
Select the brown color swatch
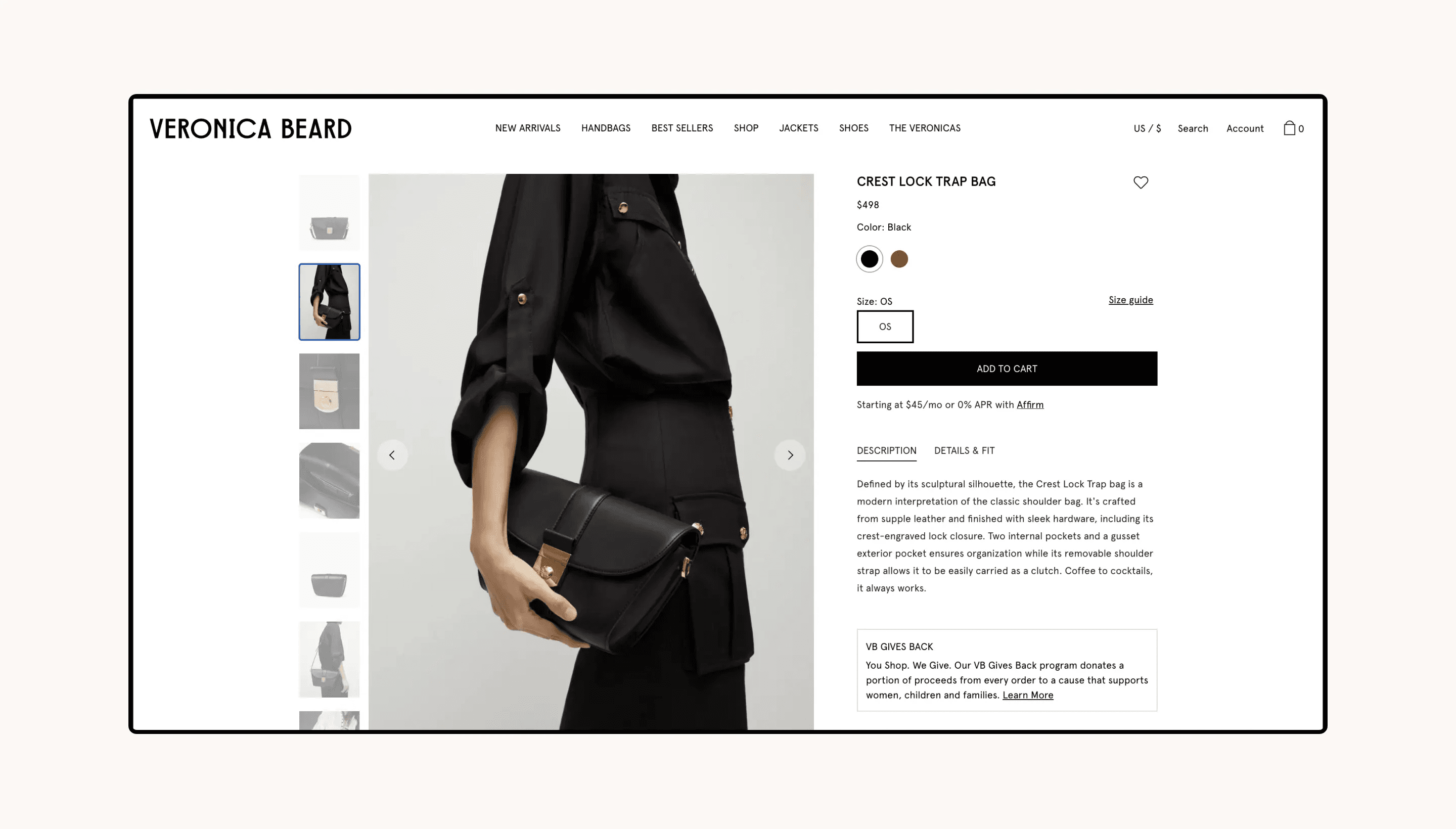click(x=898, y=259)
